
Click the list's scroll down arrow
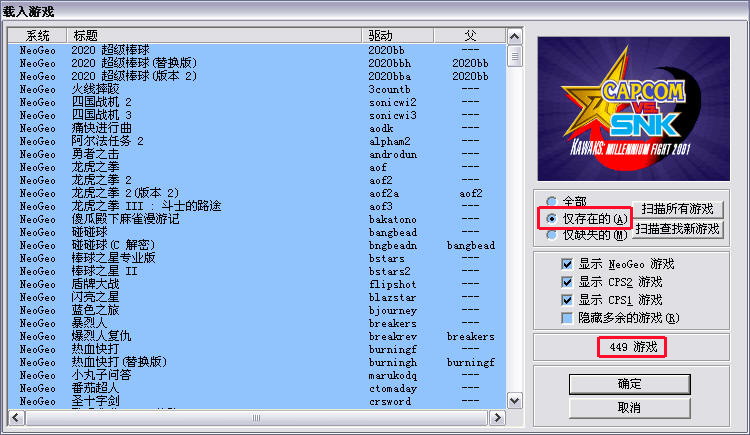[515, 401]
